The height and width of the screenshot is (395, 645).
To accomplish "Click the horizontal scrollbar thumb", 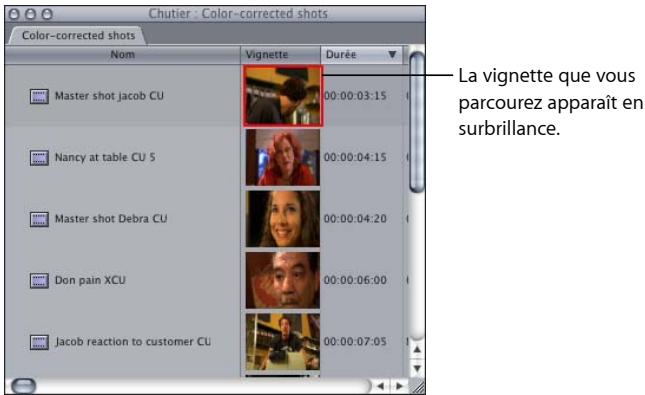I will pyautogui.click(x=23, y=386).
